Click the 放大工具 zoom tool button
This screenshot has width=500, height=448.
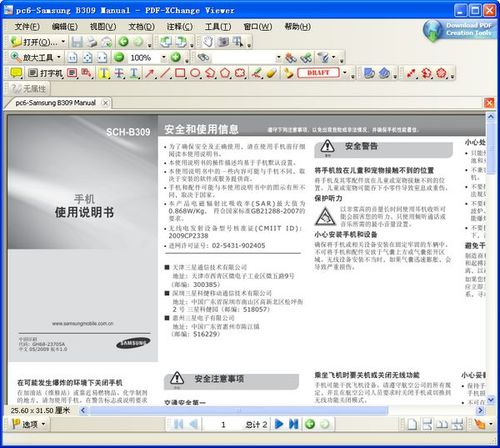click(x=32, y=57)
